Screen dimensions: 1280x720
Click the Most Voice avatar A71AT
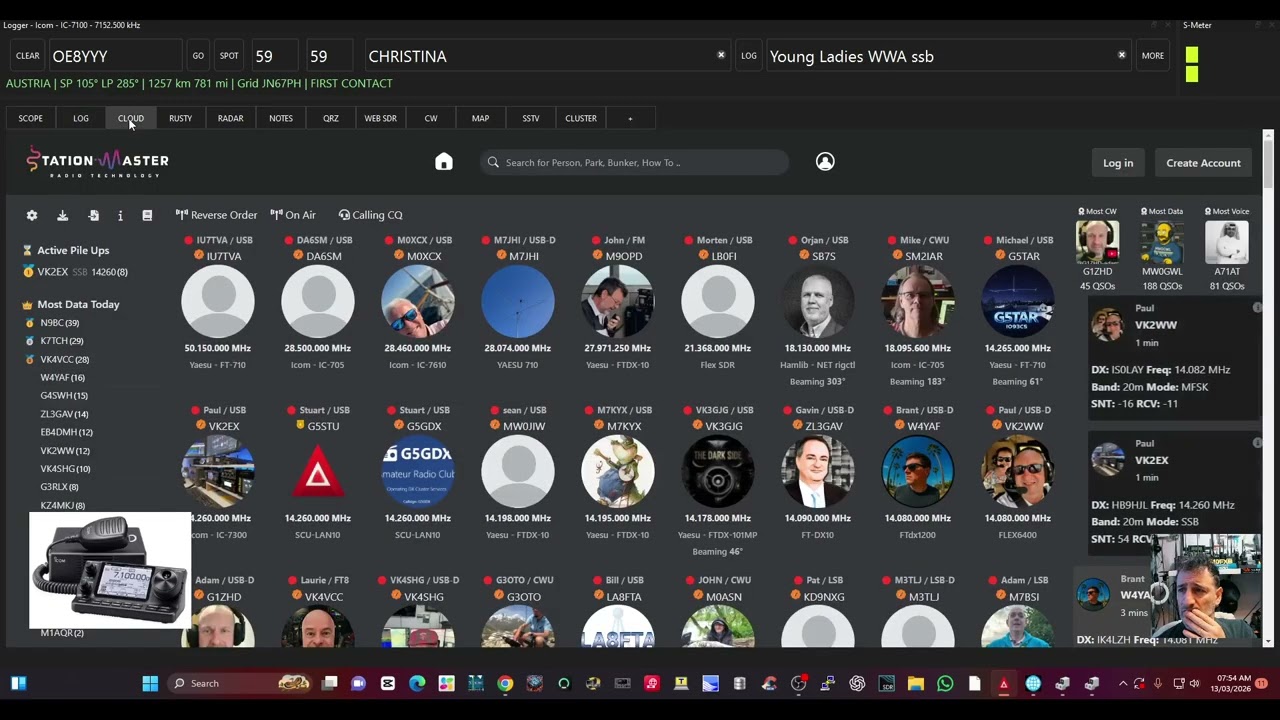pos(1227,242)
